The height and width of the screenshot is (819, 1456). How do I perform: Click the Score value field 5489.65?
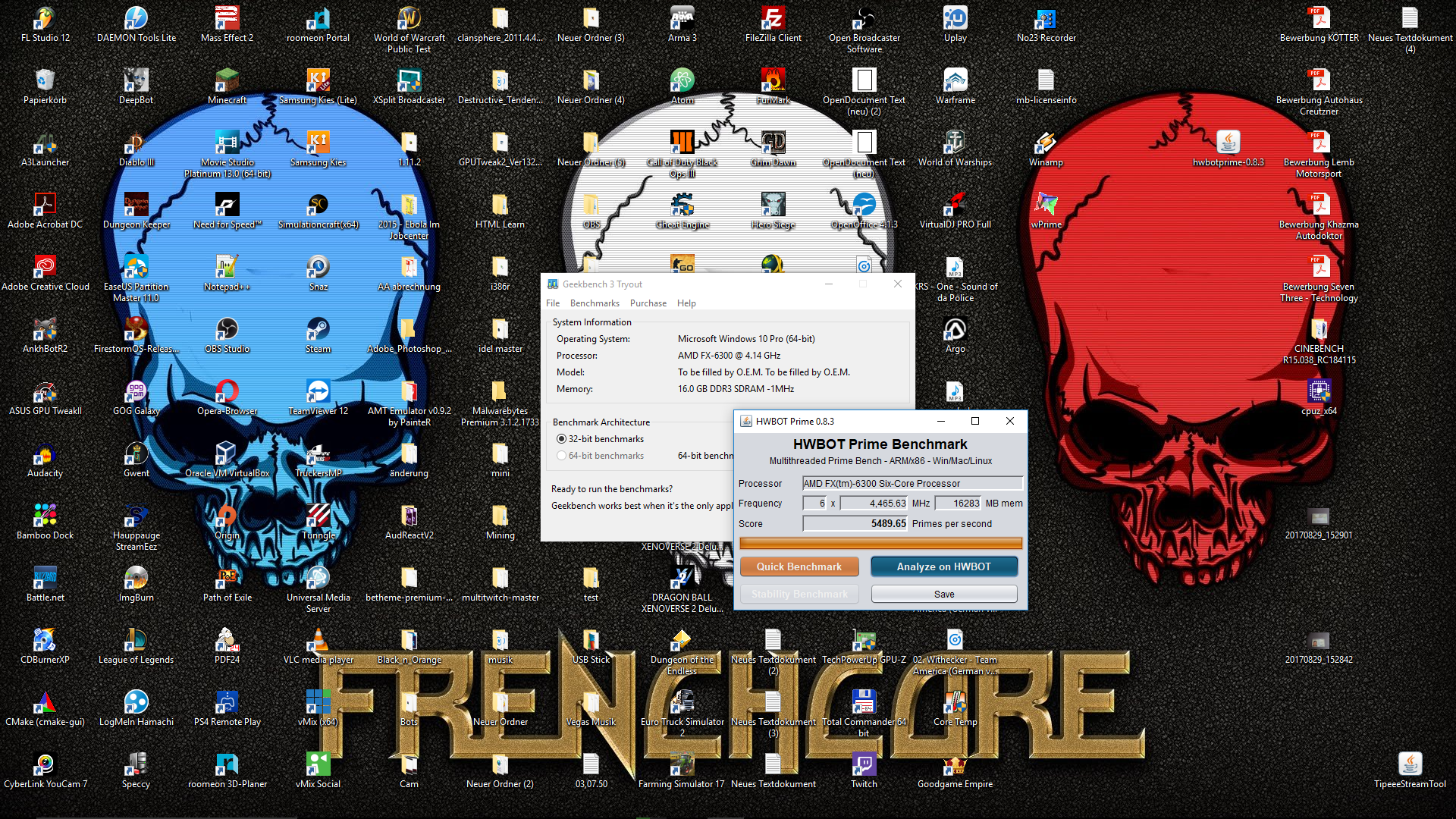click(x=855, y=523)
